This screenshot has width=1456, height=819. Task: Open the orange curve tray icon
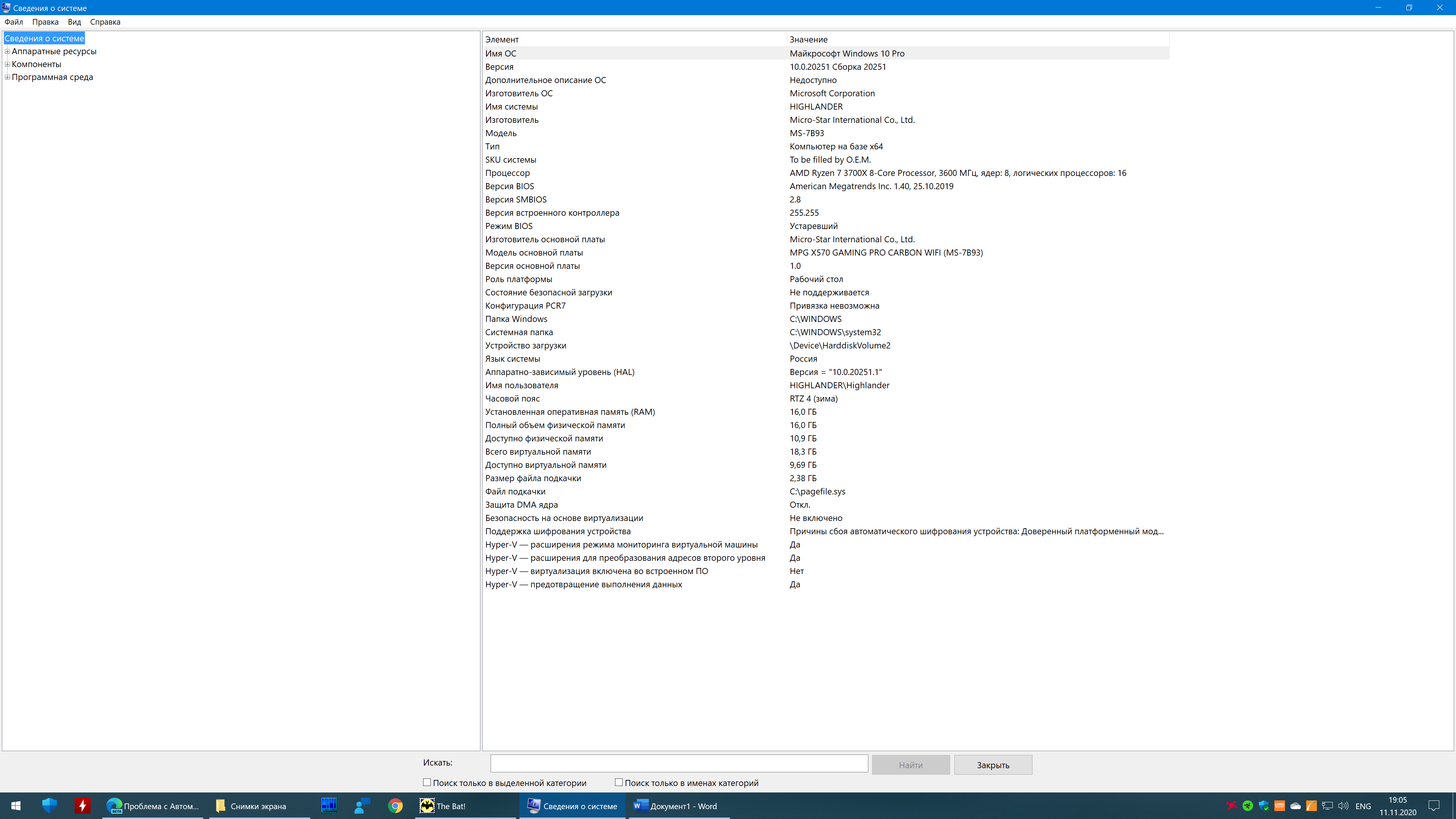(x=1311, y=806)
